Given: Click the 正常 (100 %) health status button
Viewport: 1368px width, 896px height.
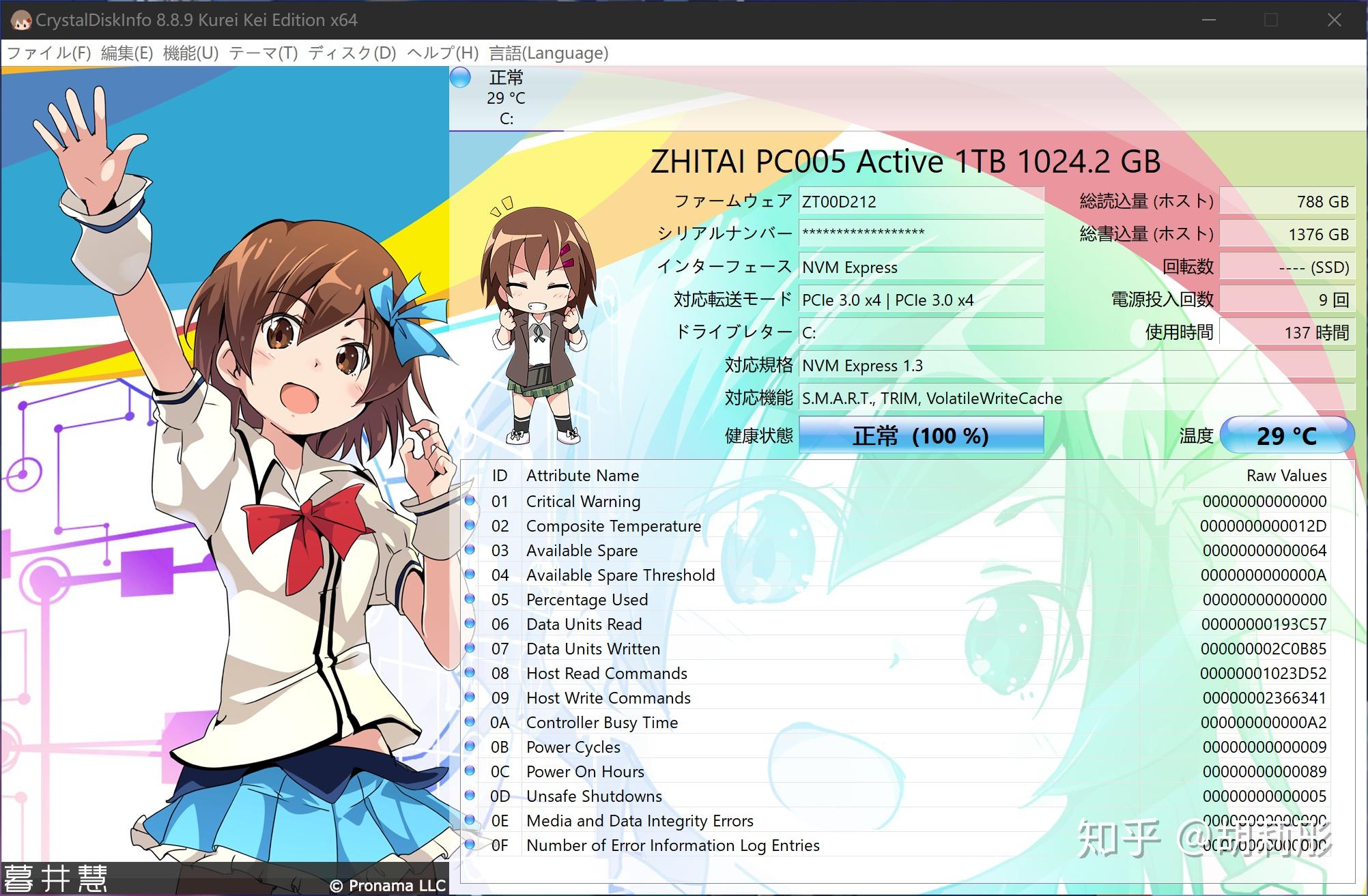Looking at the screenshot, I should pyautogui.click(x=921, y=435).
